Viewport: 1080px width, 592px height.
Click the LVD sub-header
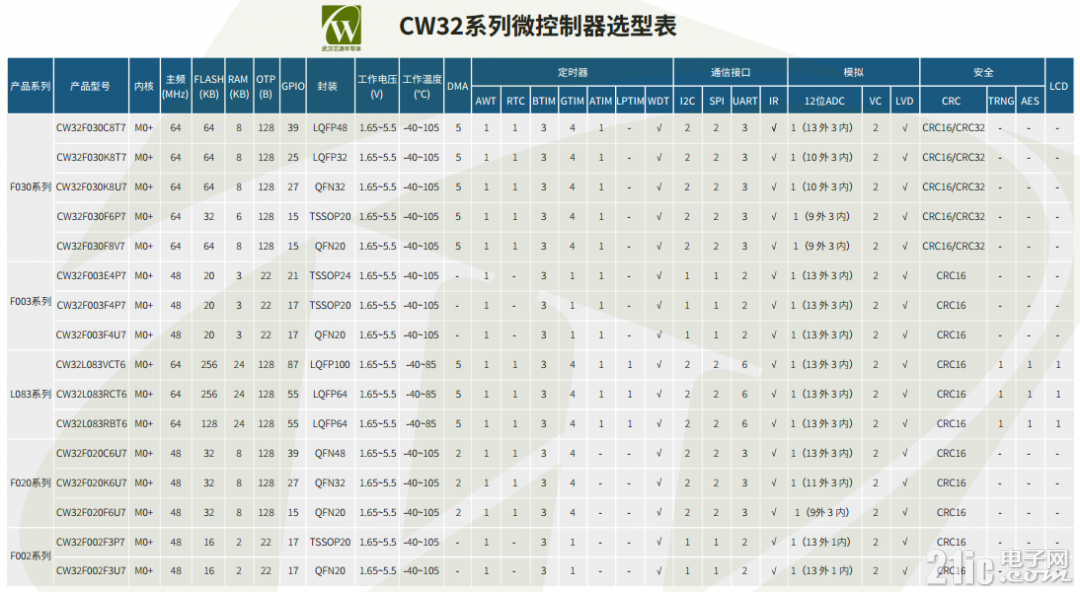[x=904, y=101]
